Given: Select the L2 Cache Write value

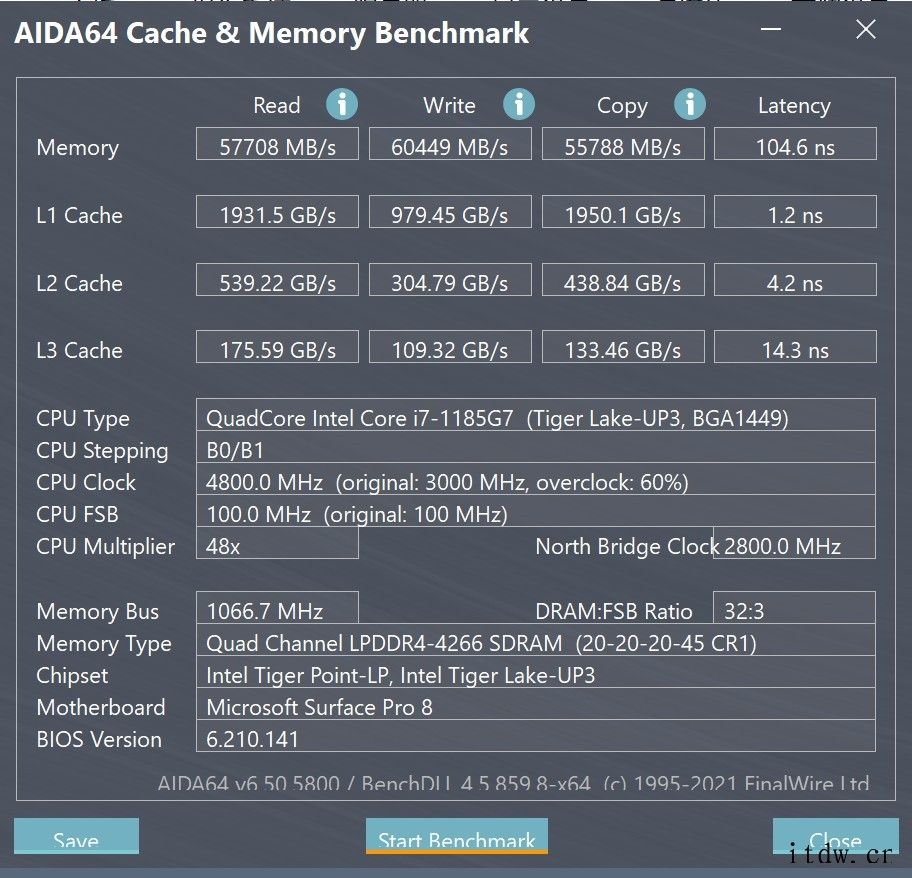Looking at the screenshot, I should (449, 283).
